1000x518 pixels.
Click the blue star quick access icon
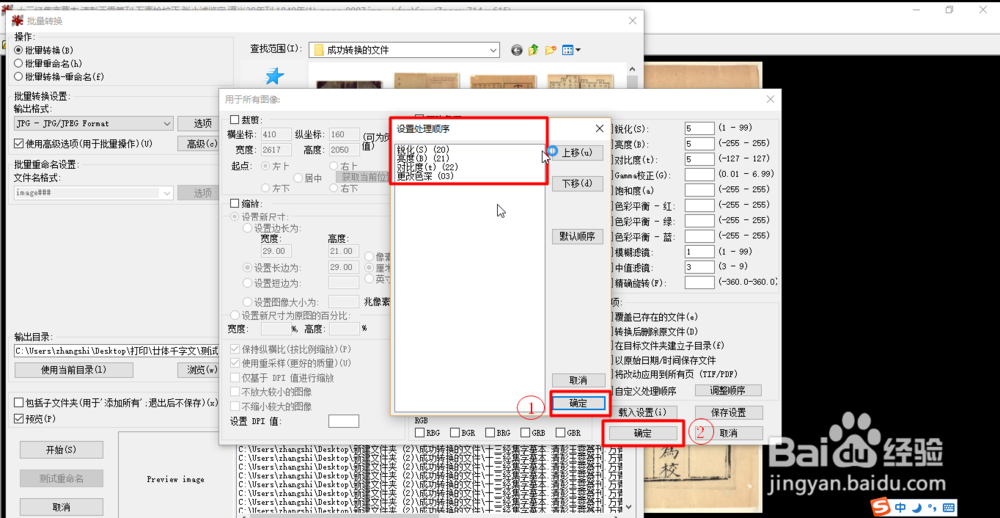tap(274, 77)
